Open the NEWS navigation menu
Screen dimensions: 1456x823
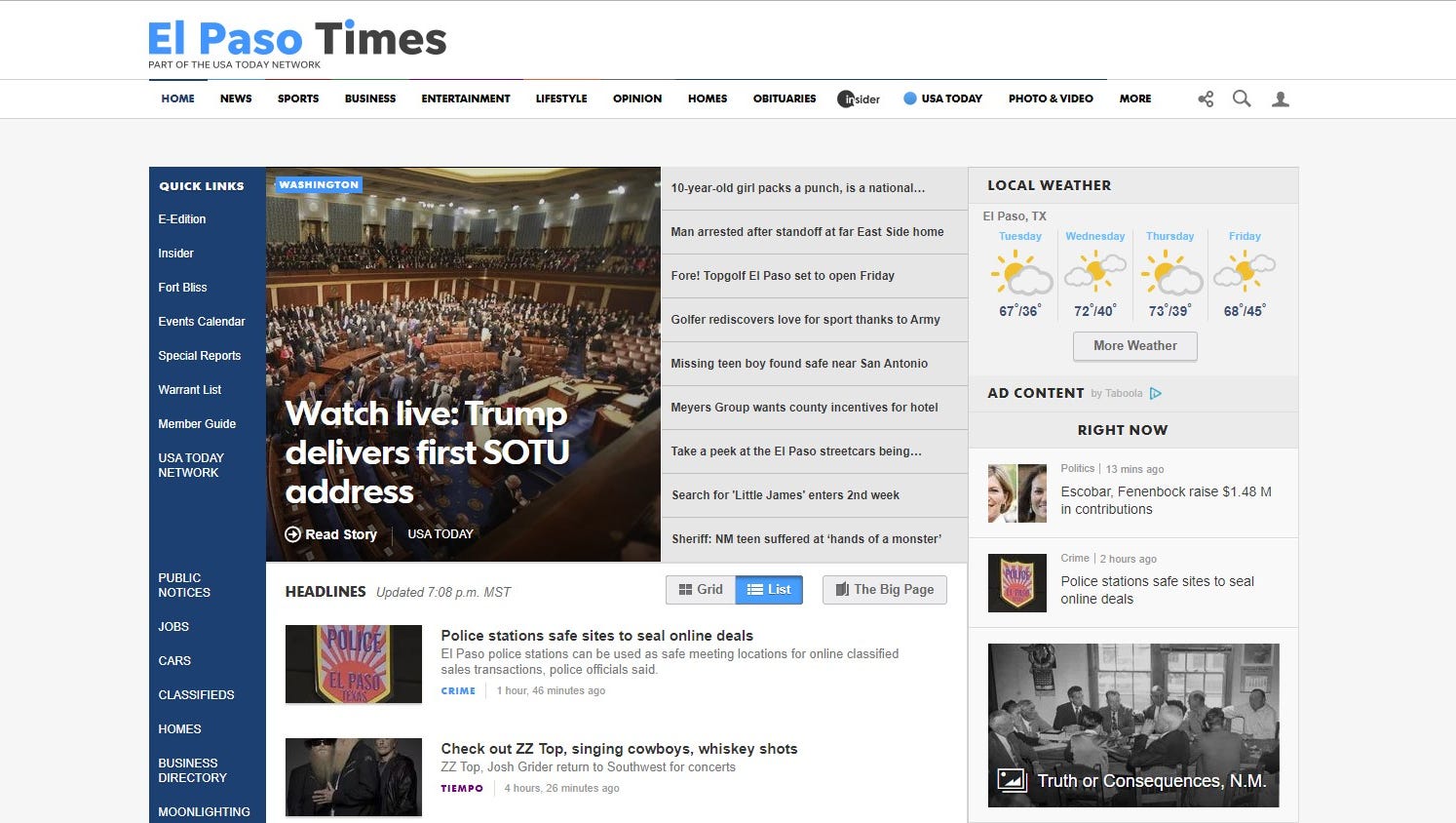point(236,98)
